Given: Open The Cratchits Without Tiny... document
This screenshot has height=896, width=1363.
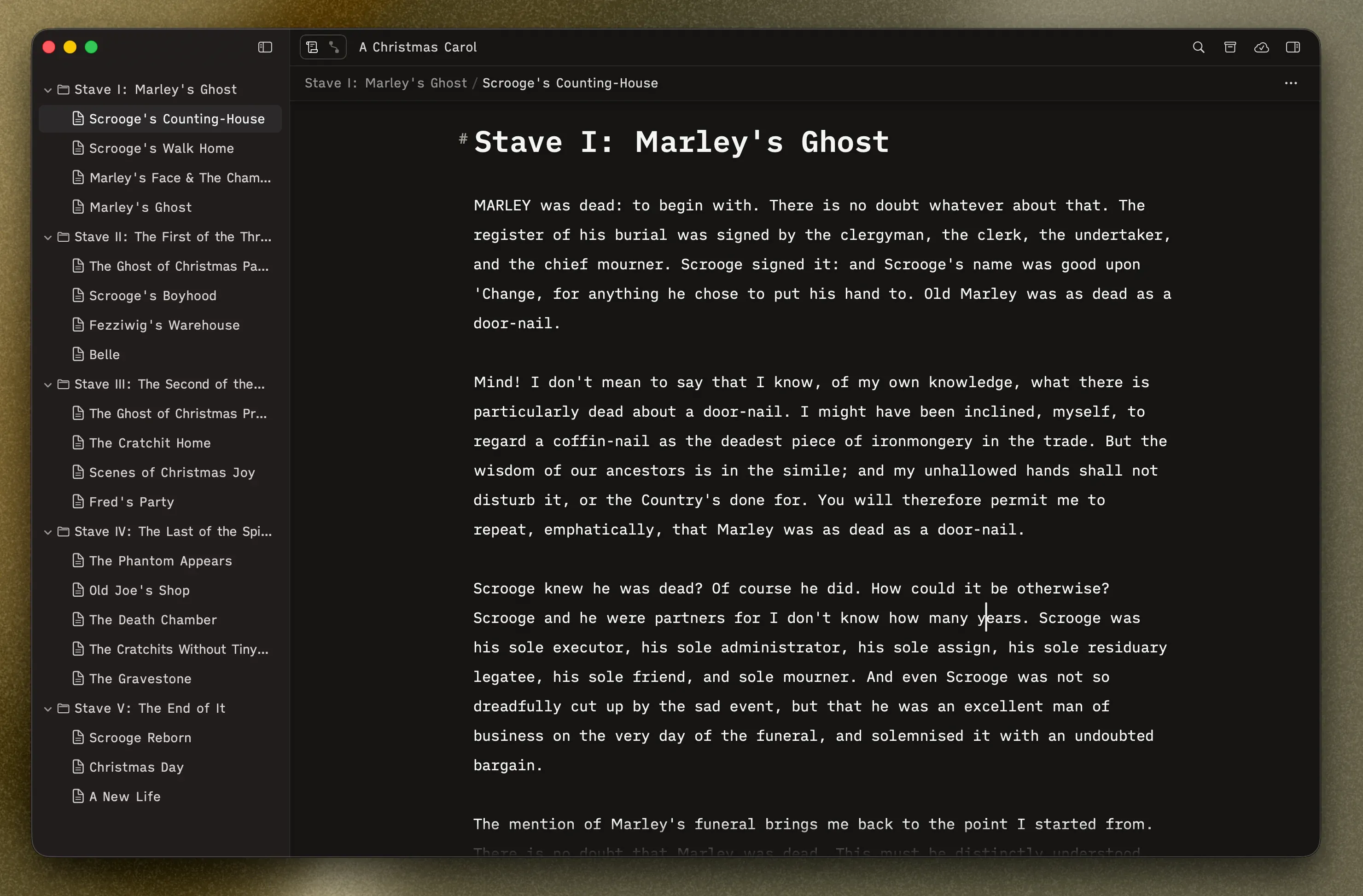Looking at the screenshot, I should pos(160,649).
